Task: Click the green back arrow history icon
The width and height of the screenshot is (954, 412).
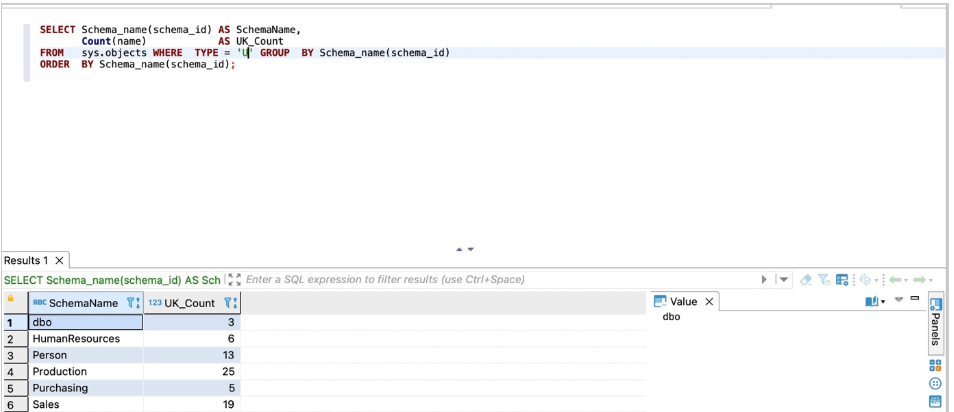Action: click(894, 279)
